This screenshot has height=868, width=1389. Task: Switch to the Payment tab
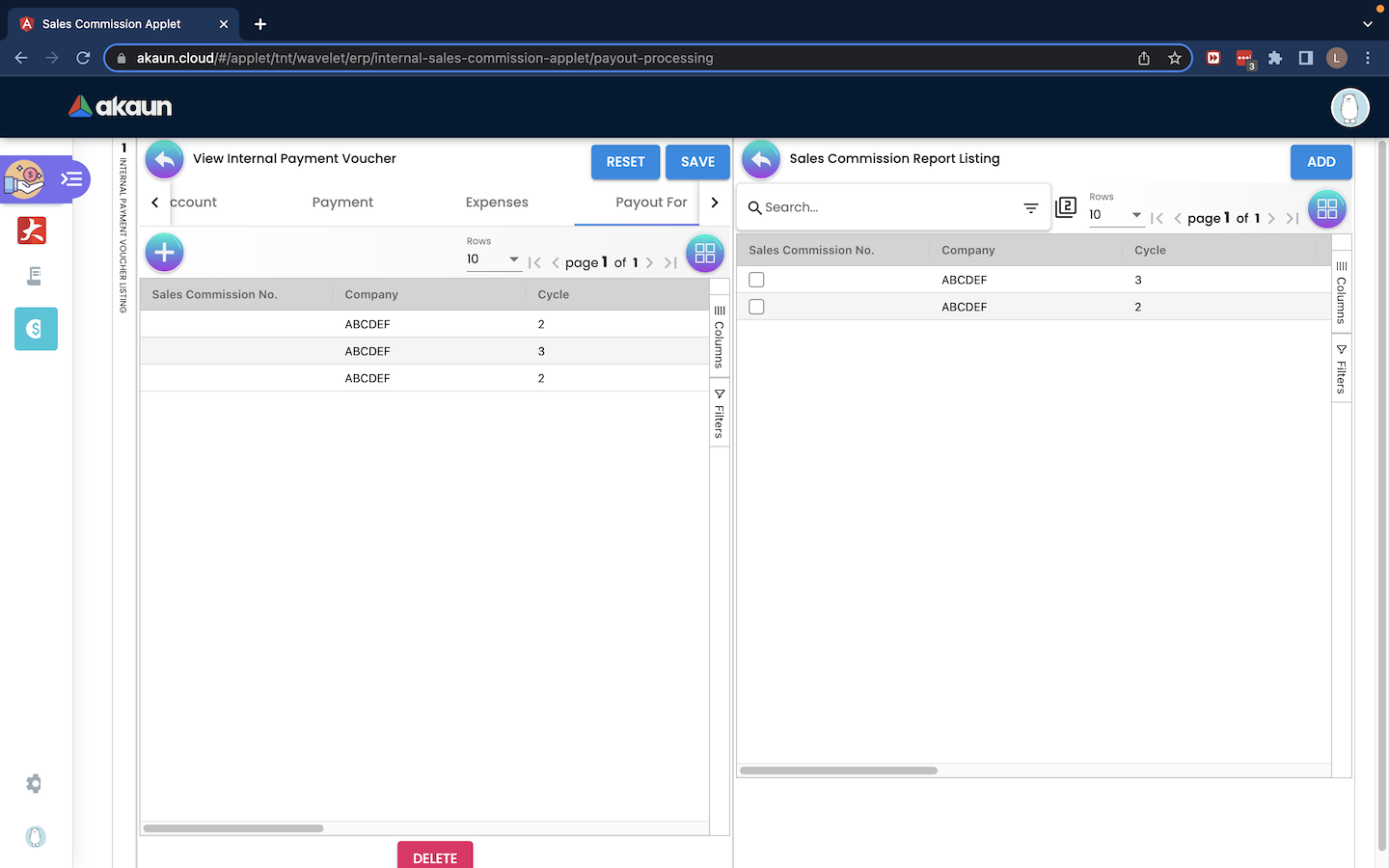click(342, 203)
